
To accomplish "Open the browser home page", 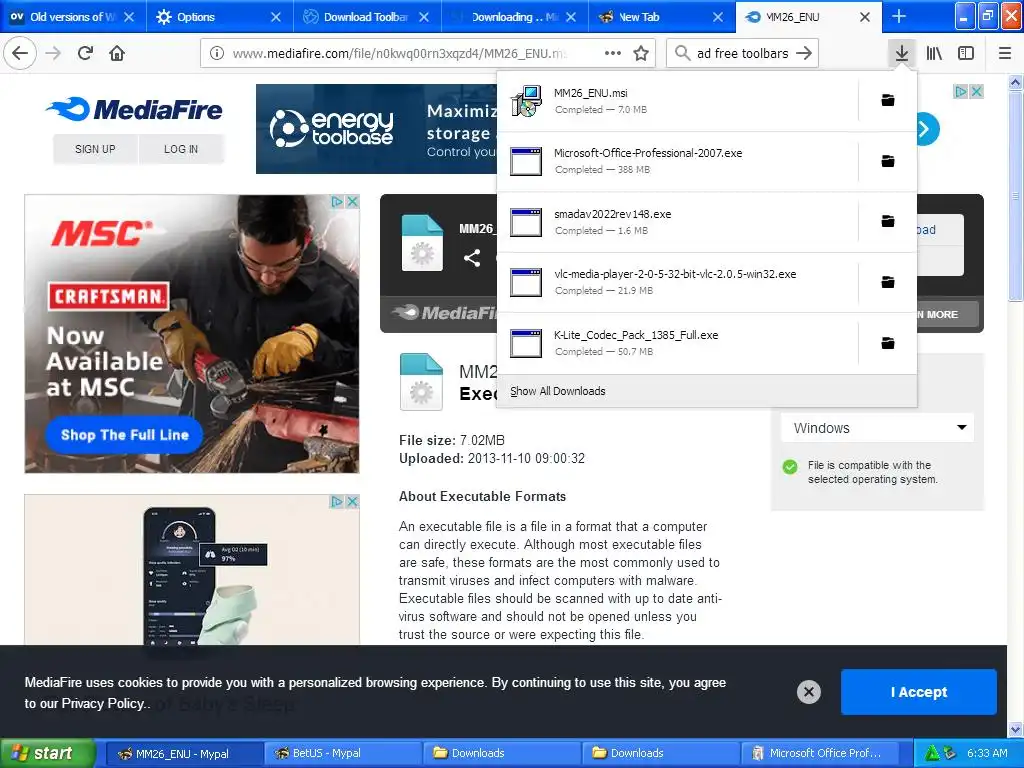I will [x=117, y=53].
